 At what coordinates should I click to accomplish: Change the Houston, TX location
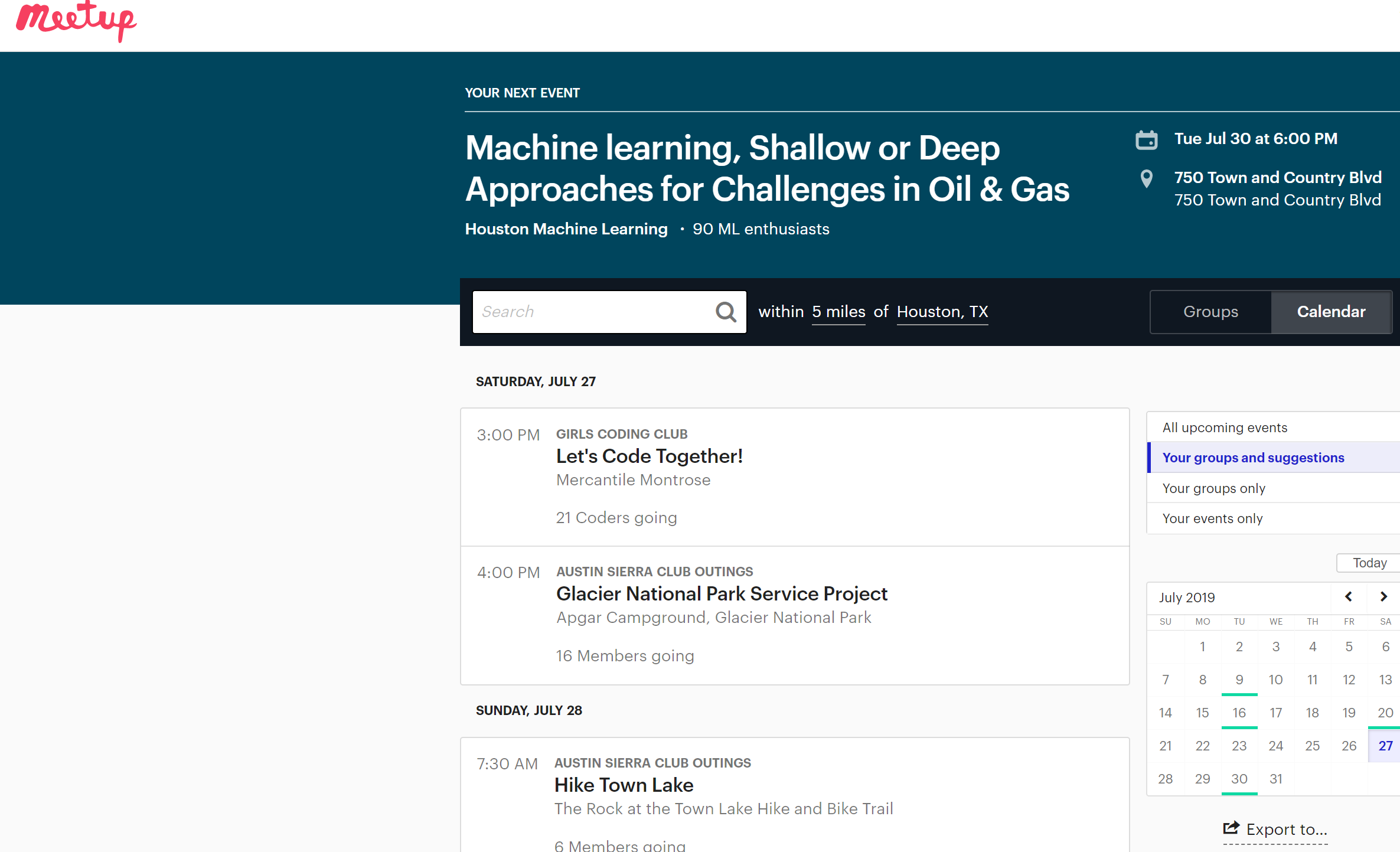tap(942, 312)
